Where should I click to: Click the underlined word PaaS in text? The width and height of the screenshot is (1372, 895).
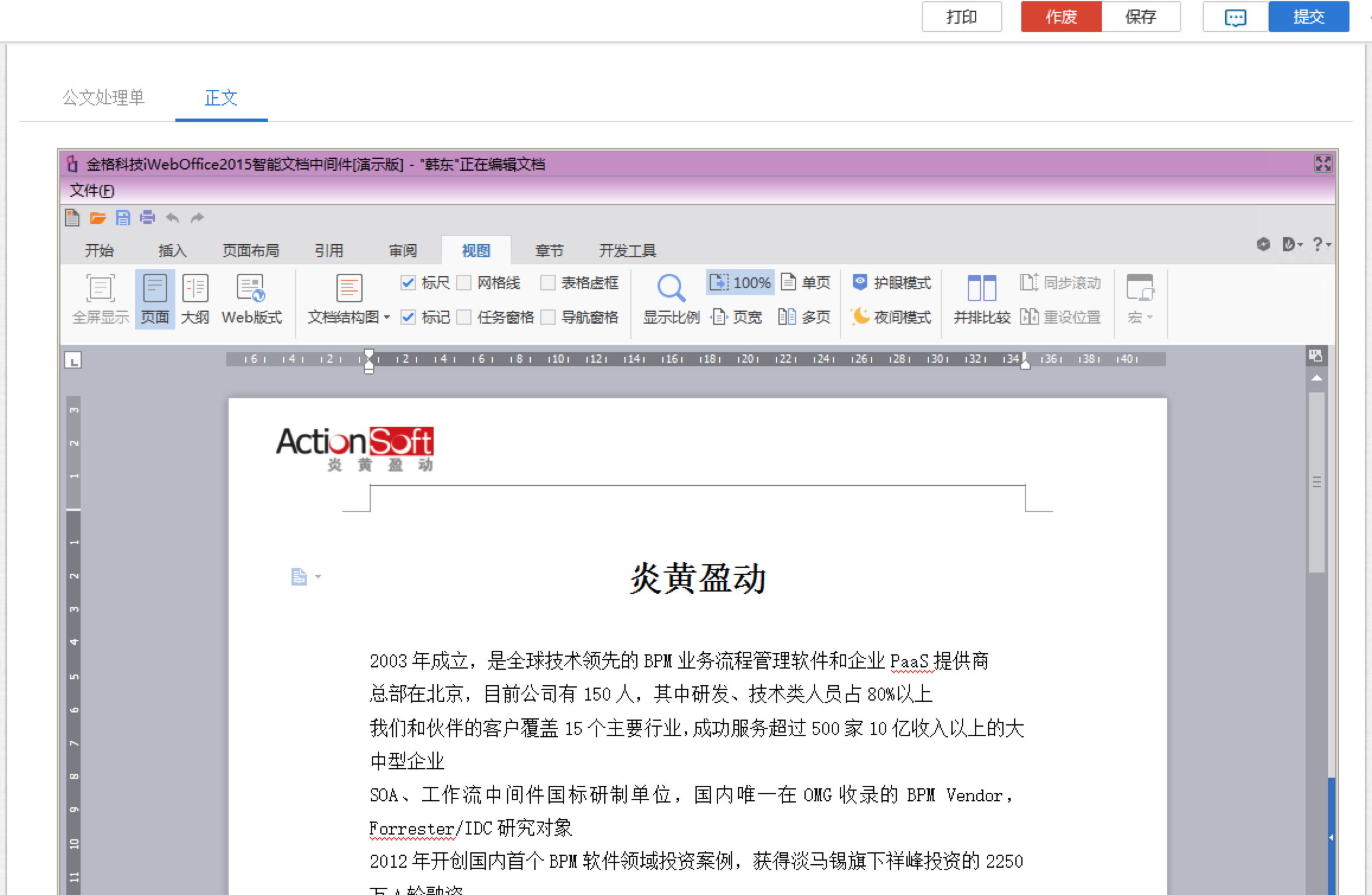[x=909, y=660]
